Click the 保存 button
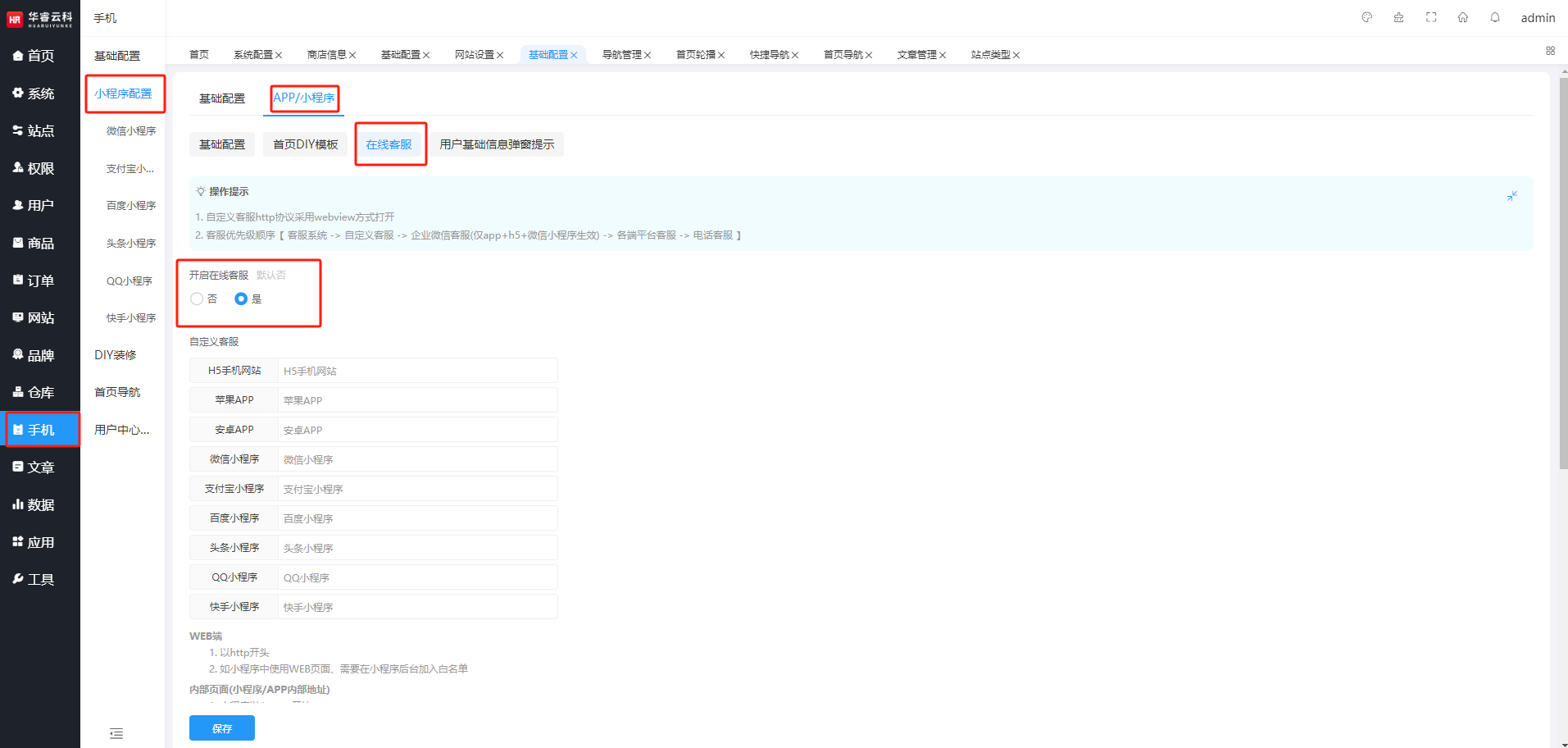This screenshot has width=1568, height=748. tap(221, 728)
